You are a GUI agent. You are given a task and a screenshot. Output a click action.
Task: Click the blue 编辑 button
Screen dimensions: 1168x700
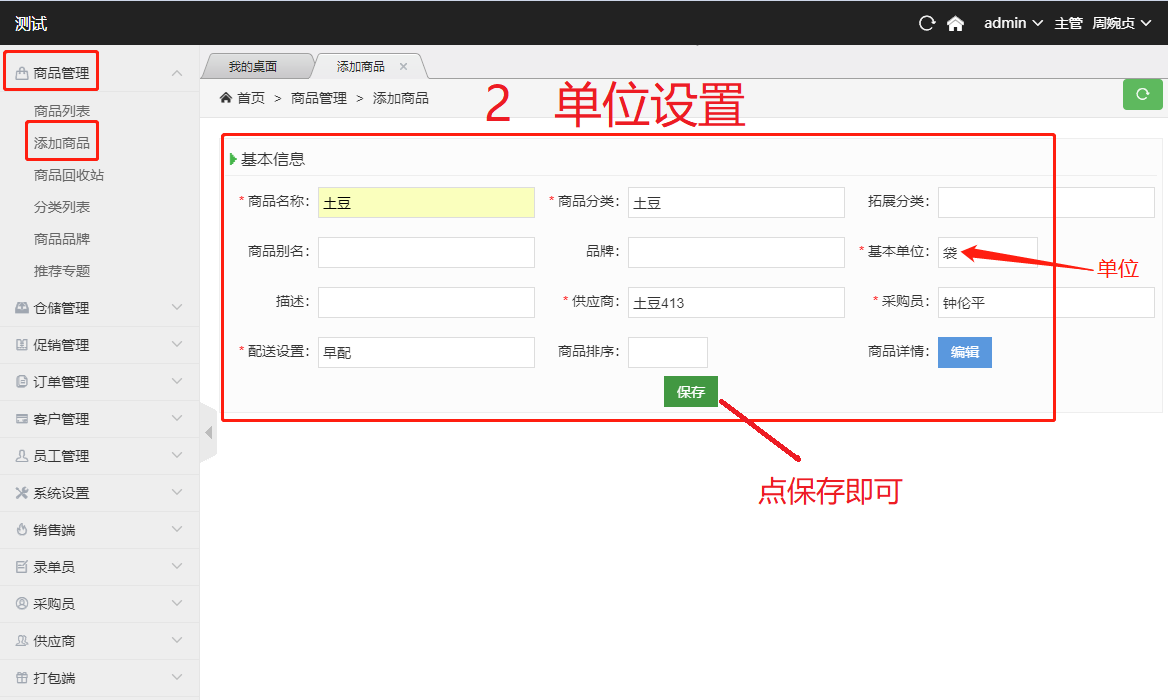pos(964,352)
